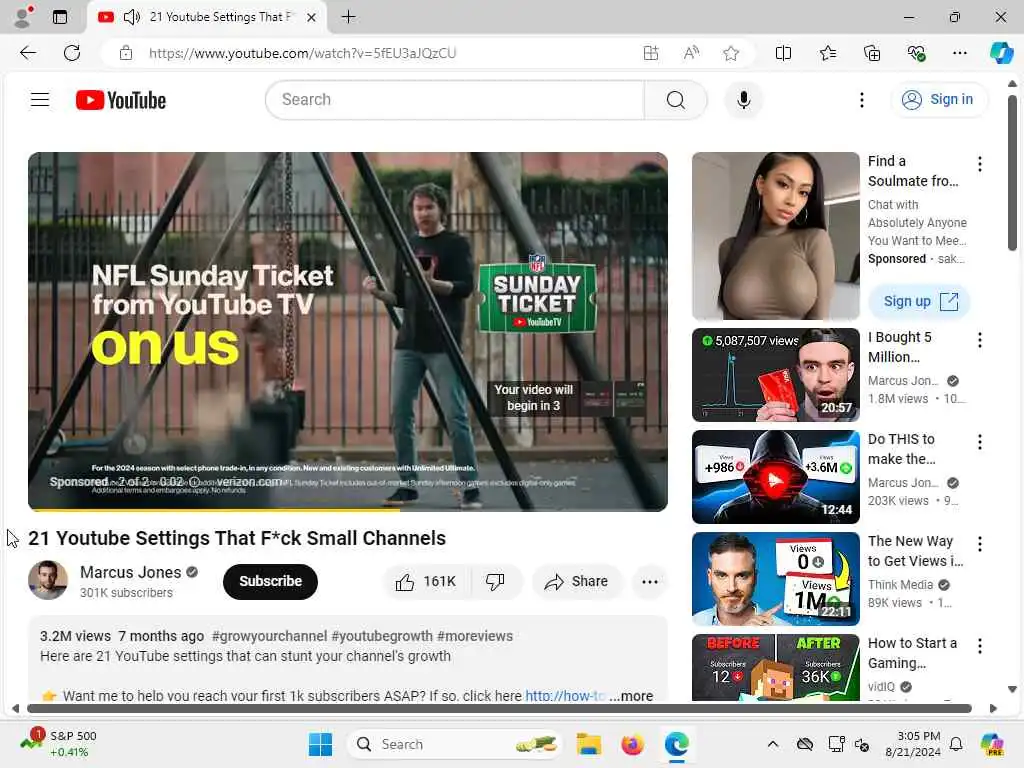Add page to favorites star icon
This screenshot has width=1024, height=768.
[731, 53]
